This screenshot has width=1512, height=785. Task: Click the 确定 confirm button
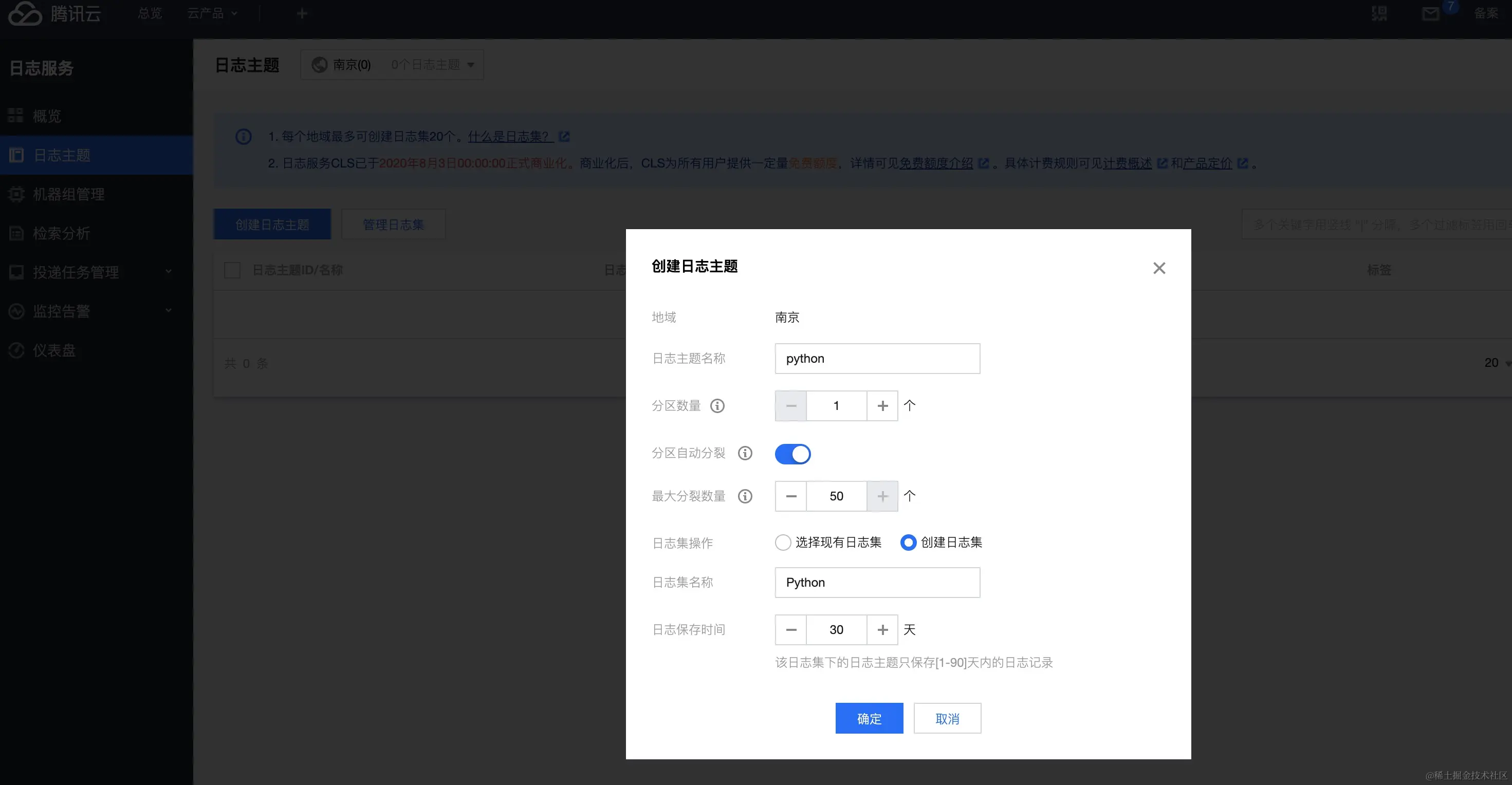tap(869, 719)
